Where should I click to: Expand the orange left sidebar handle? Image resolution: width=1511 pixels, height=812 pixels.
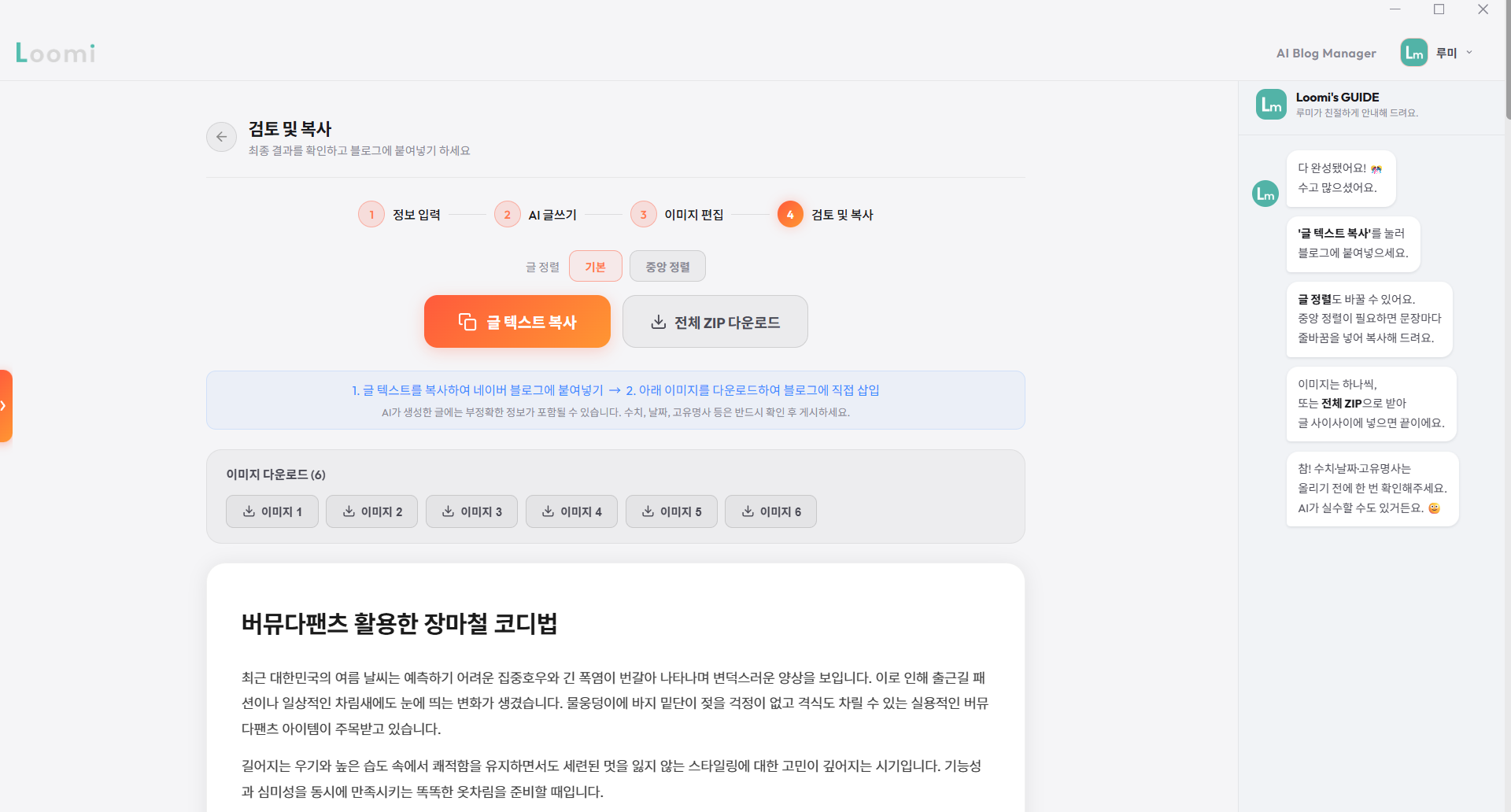click(6, 406)
